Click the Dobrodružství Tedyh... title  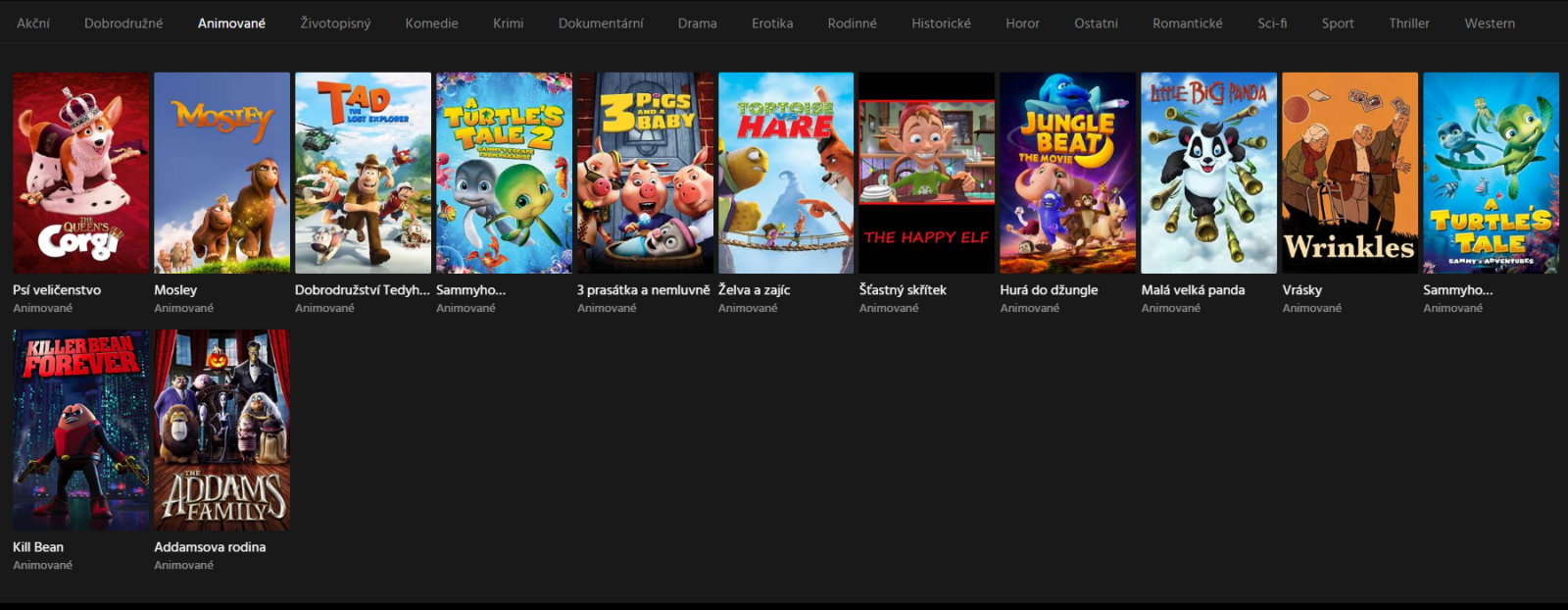point(363,290)
